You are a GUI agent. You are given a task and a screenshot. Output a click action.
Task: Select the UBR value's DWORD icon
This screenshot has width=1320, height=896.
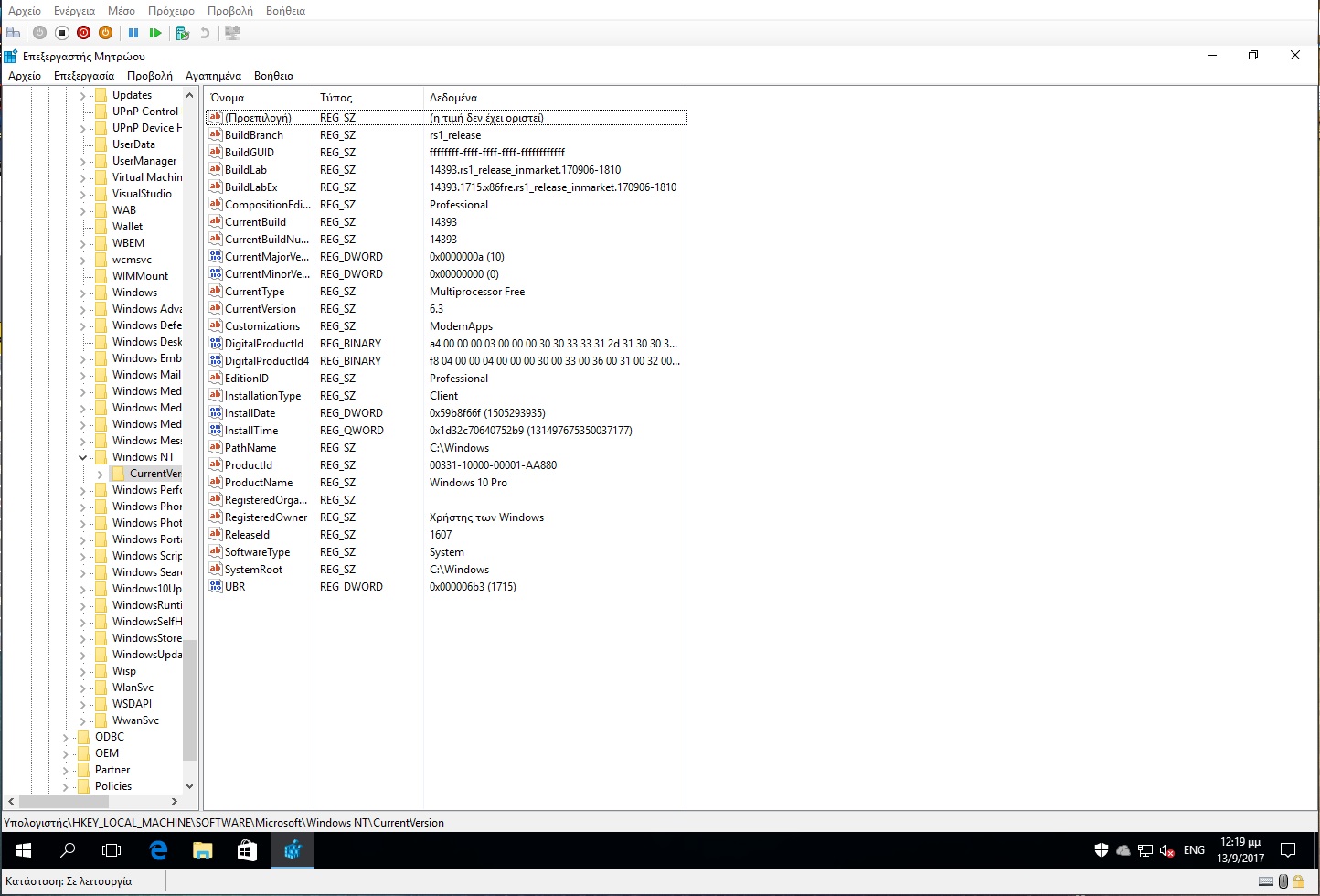click(216, 586)
